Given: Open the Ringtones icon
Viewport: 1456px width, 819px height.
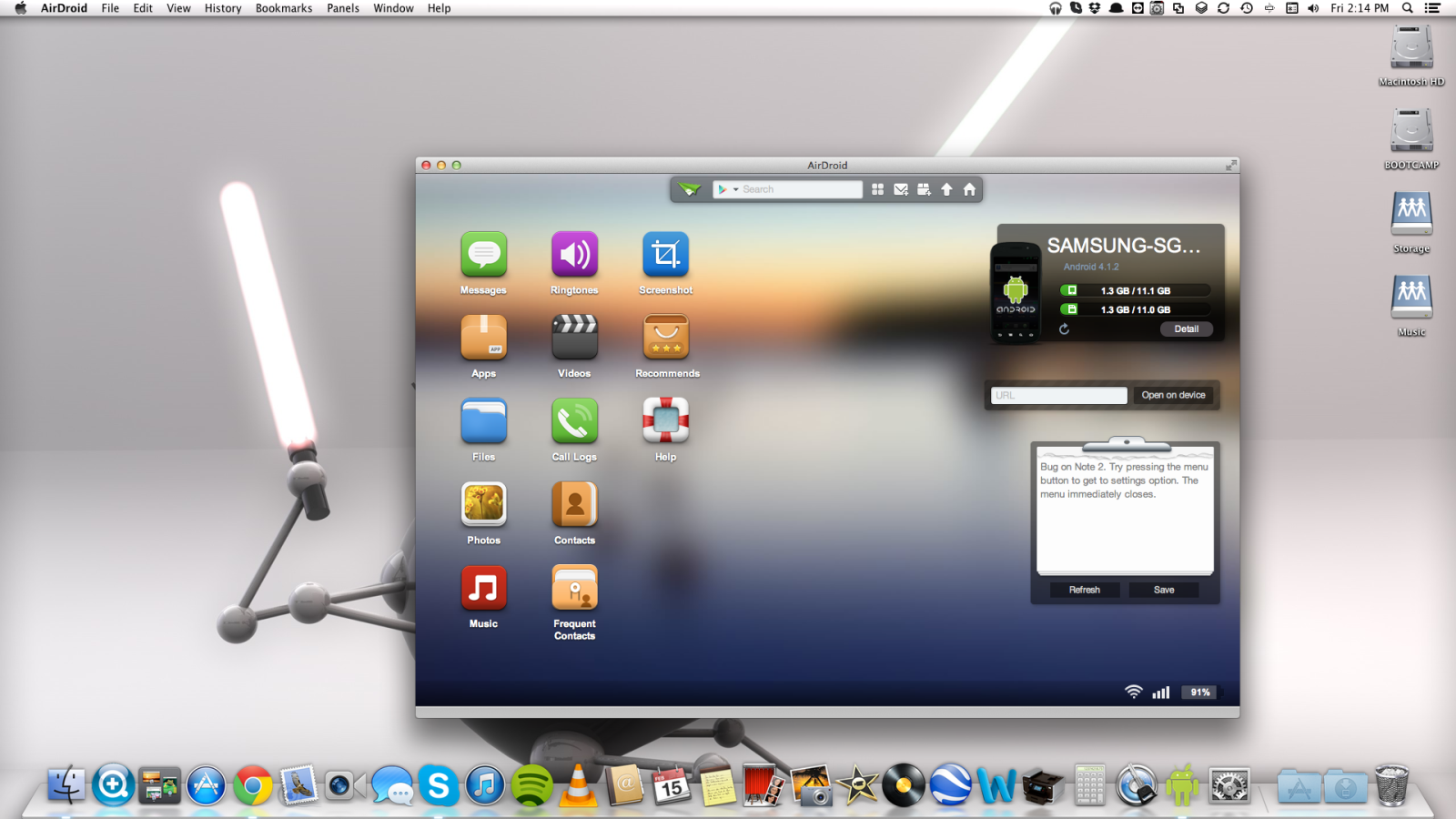Looking at the screenshot, I should 574,254.
